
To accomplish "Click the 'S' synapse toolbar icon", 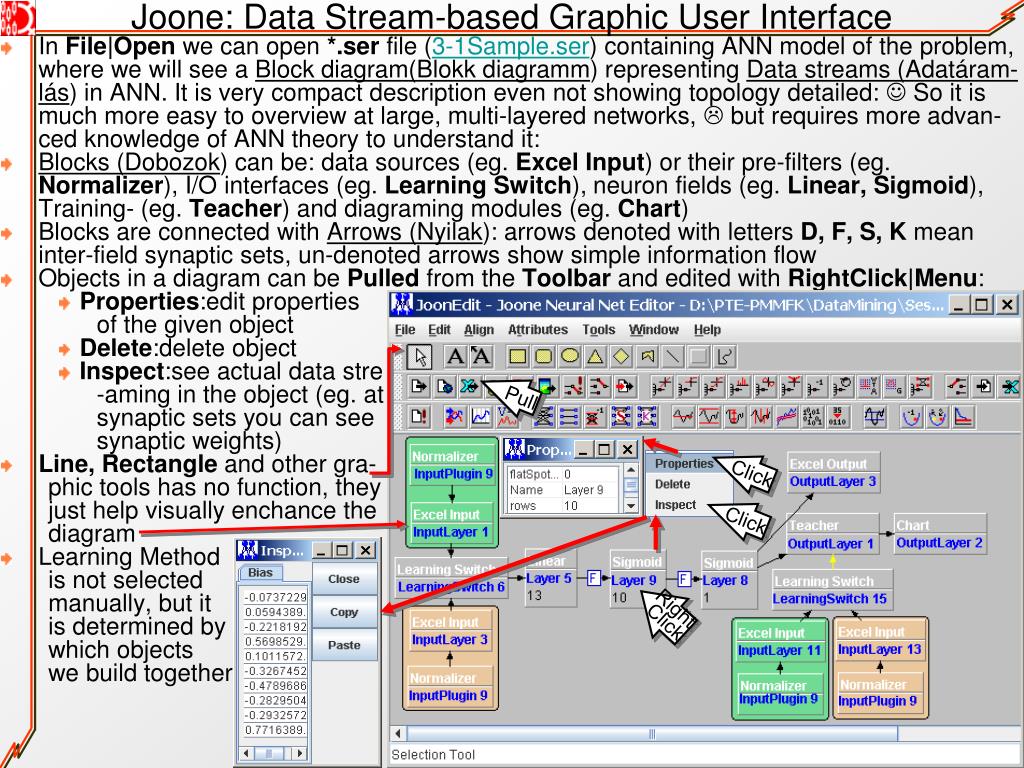I will click(x=621, y=416).
